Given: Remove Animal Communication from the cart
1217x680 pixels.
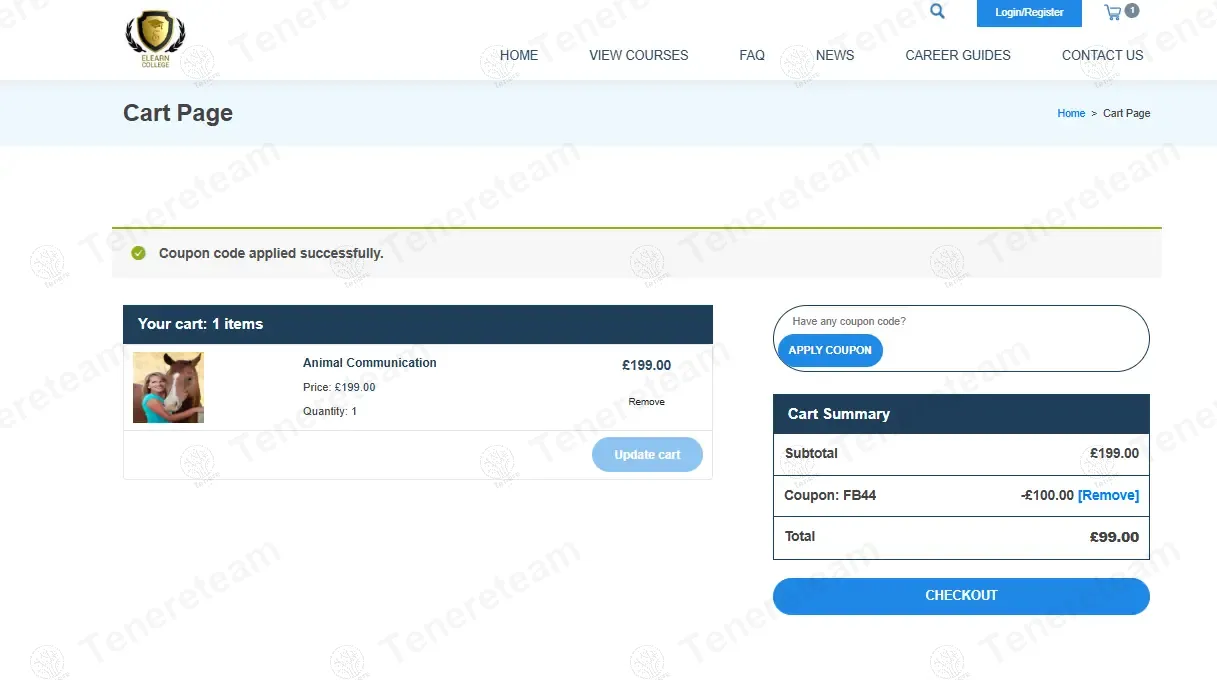Looking at the screenshot, I should 646,402.
